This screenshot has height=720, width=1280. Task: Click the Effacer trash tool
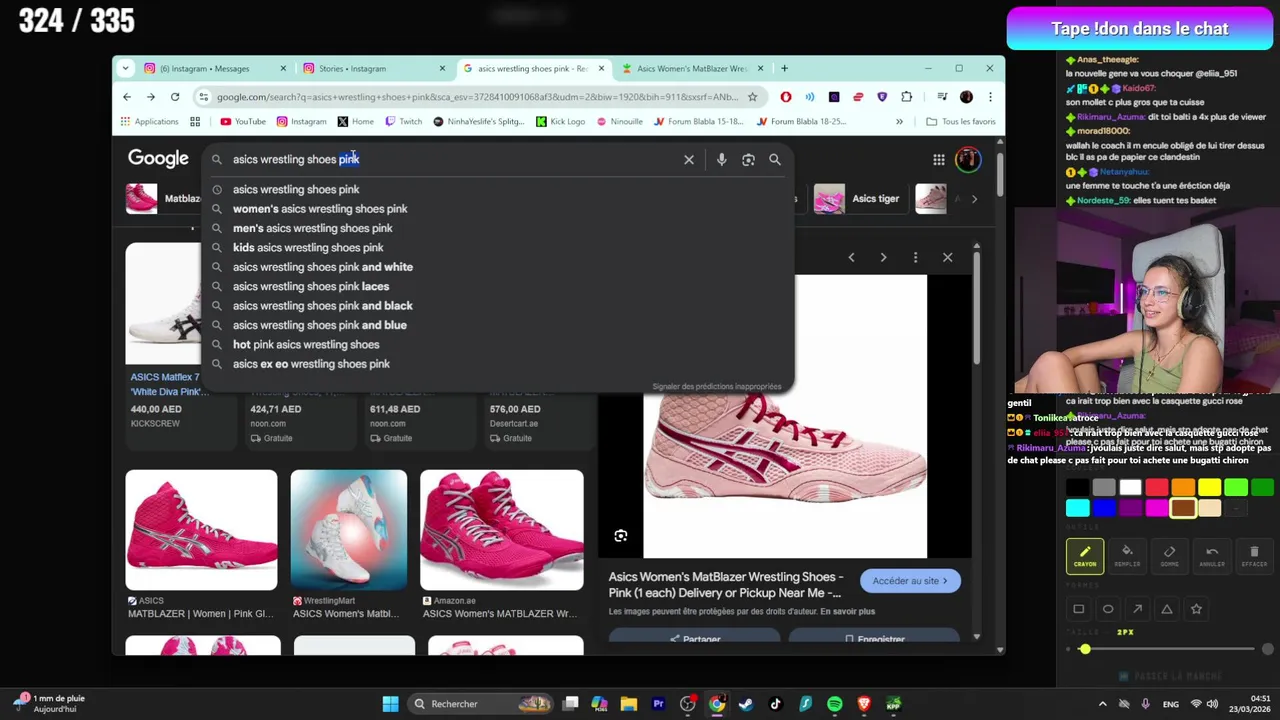click(x=1254, y=556)
